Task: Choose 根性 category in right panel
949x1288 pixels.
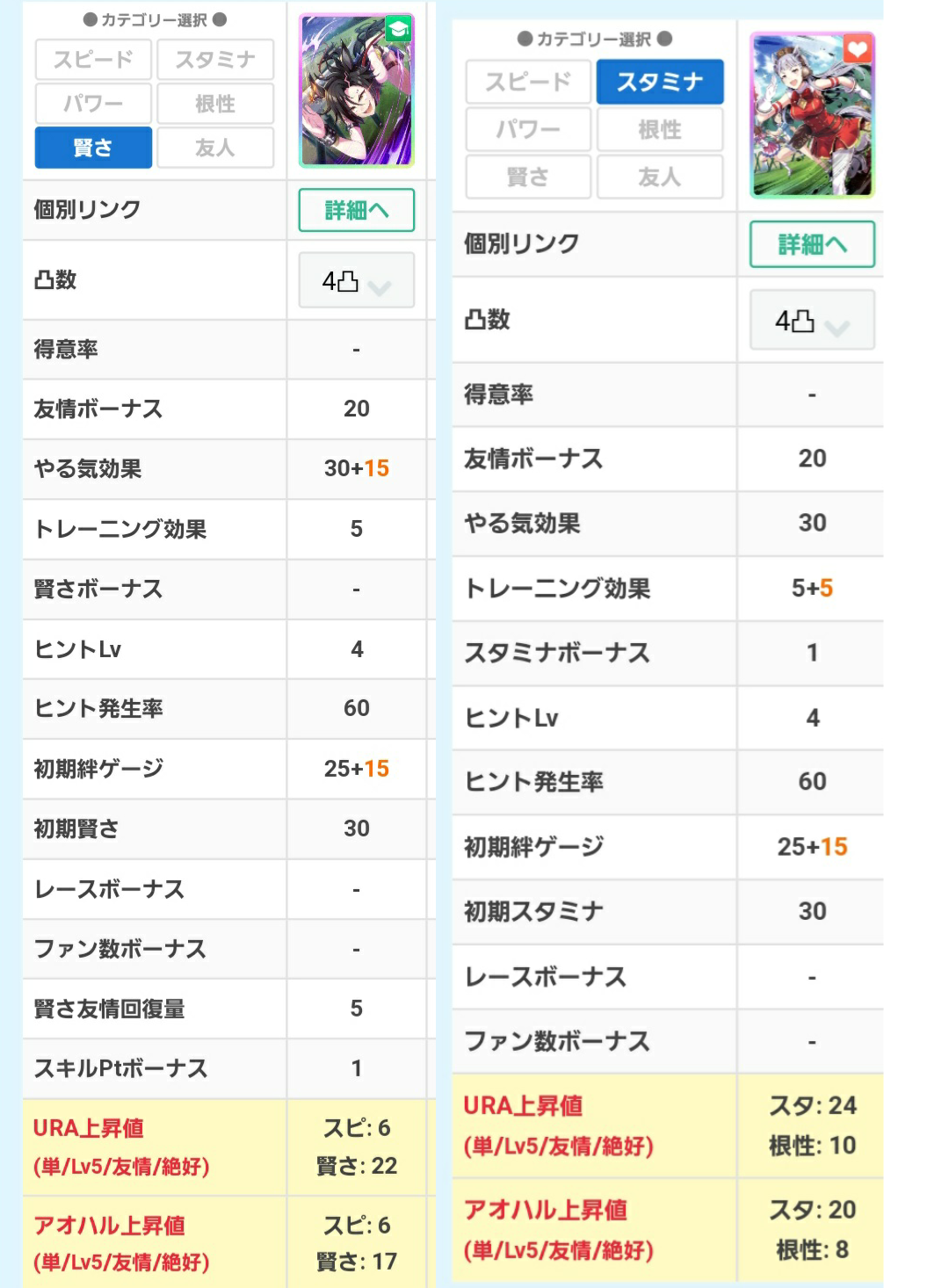Action: click(660, 130)
